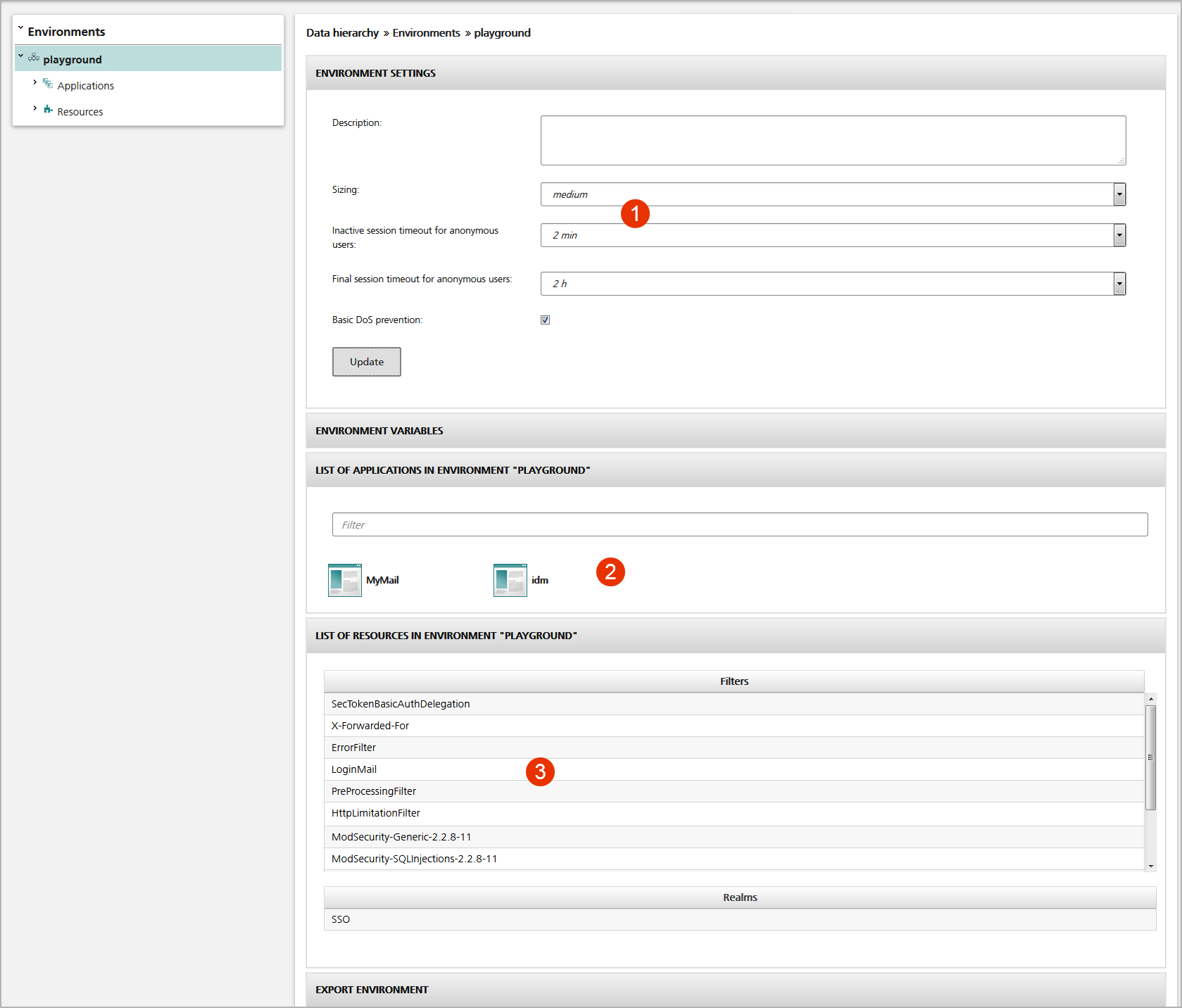Click the Filters list scroll down arrow
The image size is (1182, 1008).
click(x=1150, y=867)
